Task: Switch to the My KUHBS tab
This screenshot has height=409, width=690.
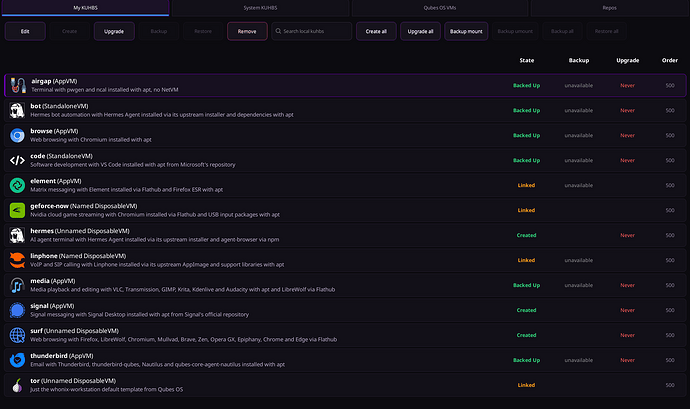Action: click(85, 8)
